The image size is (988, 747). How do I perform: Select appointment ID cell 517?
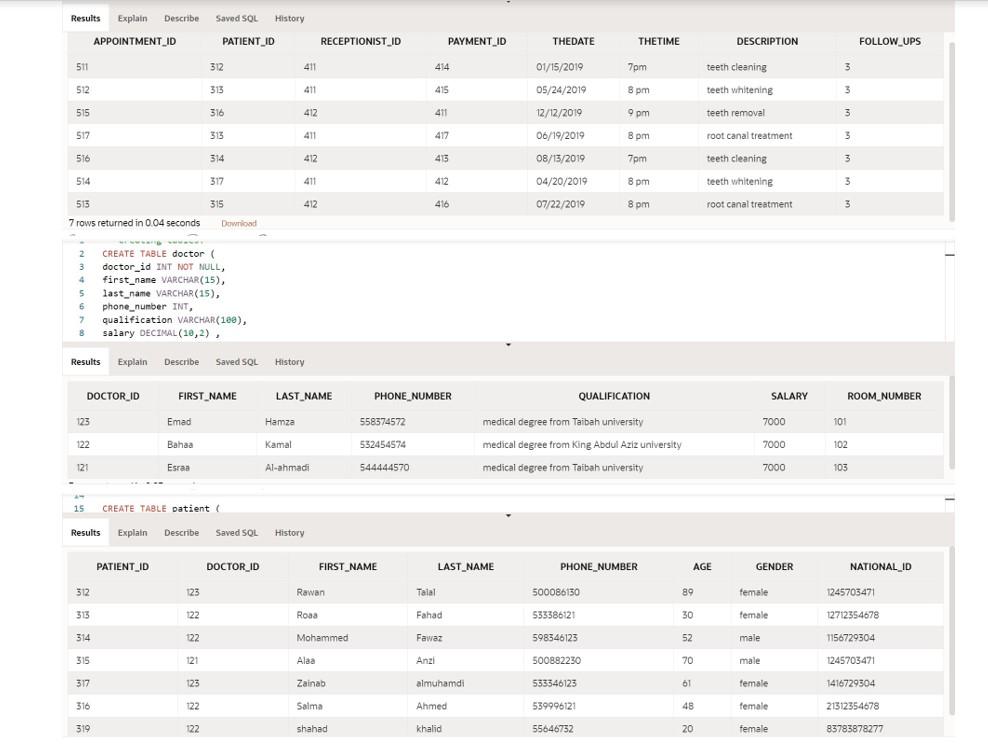(x=83, y=135)
